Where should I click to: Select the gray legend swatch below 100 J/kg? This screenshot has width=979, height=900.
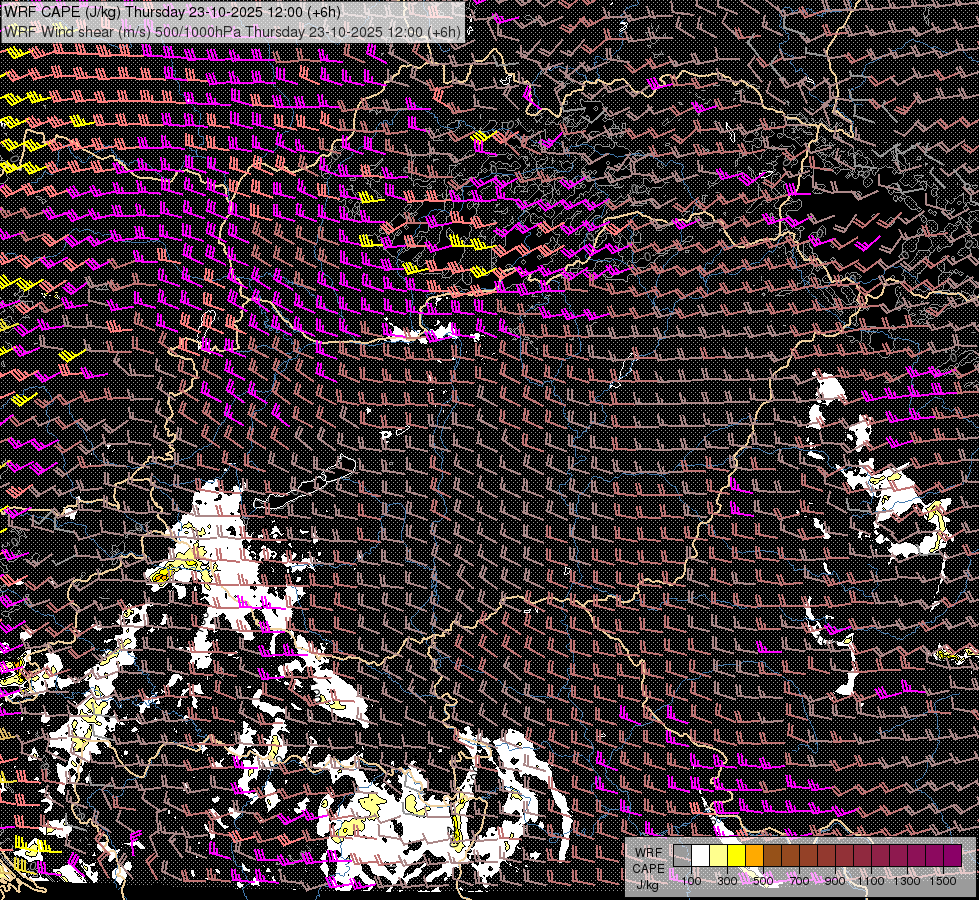(682, 855)
